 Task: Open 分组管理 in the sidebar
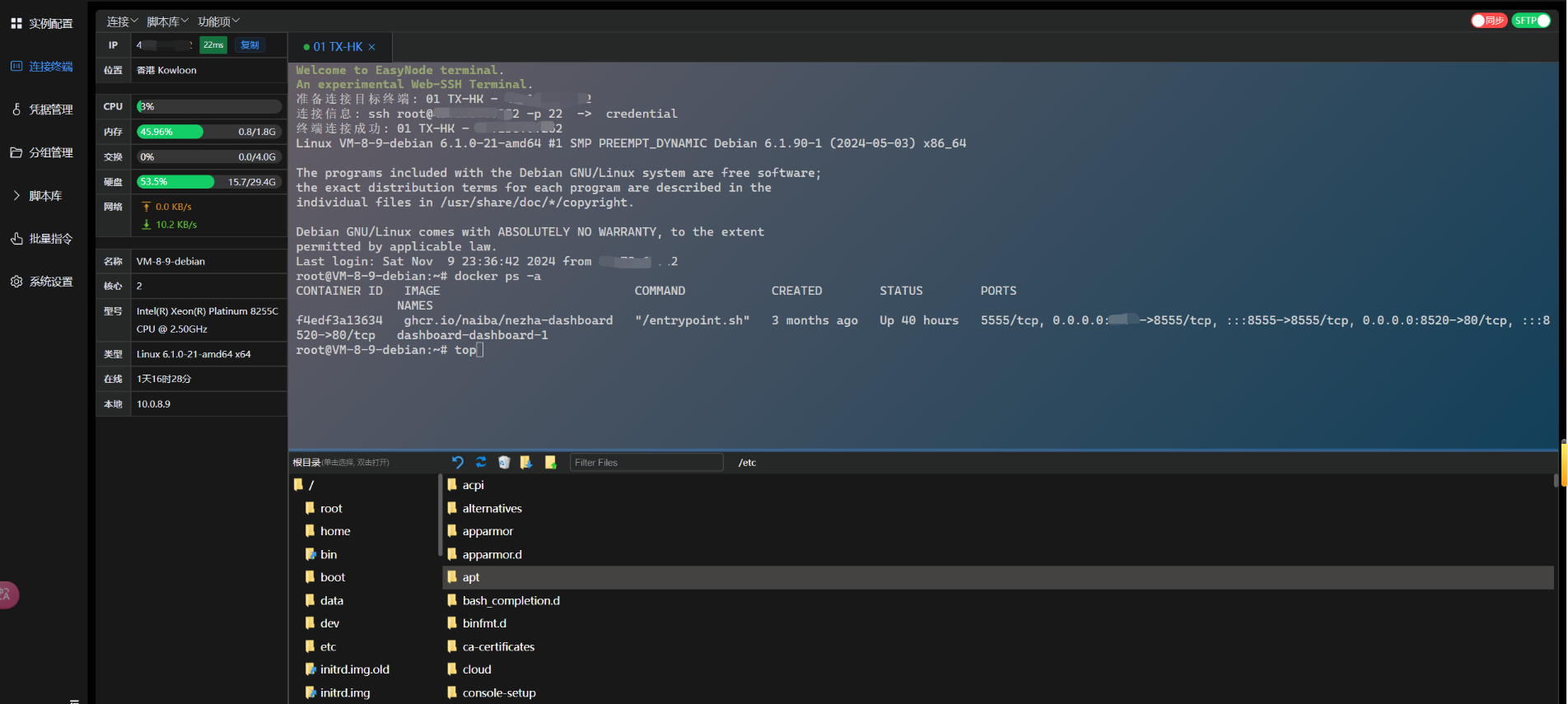[42, 152]
